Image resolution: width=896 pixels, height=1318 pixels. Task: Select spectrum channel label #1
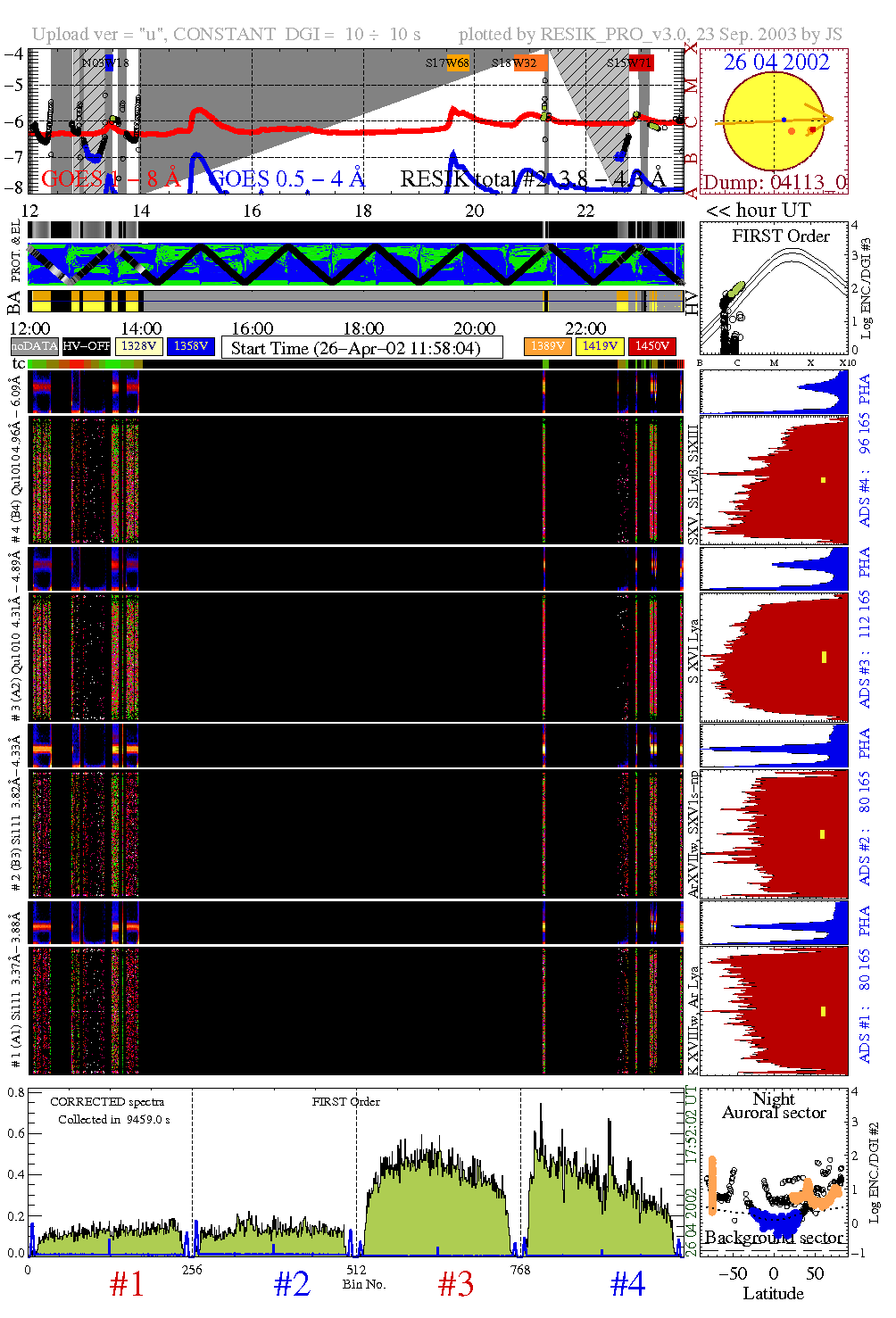(127, 1284)
